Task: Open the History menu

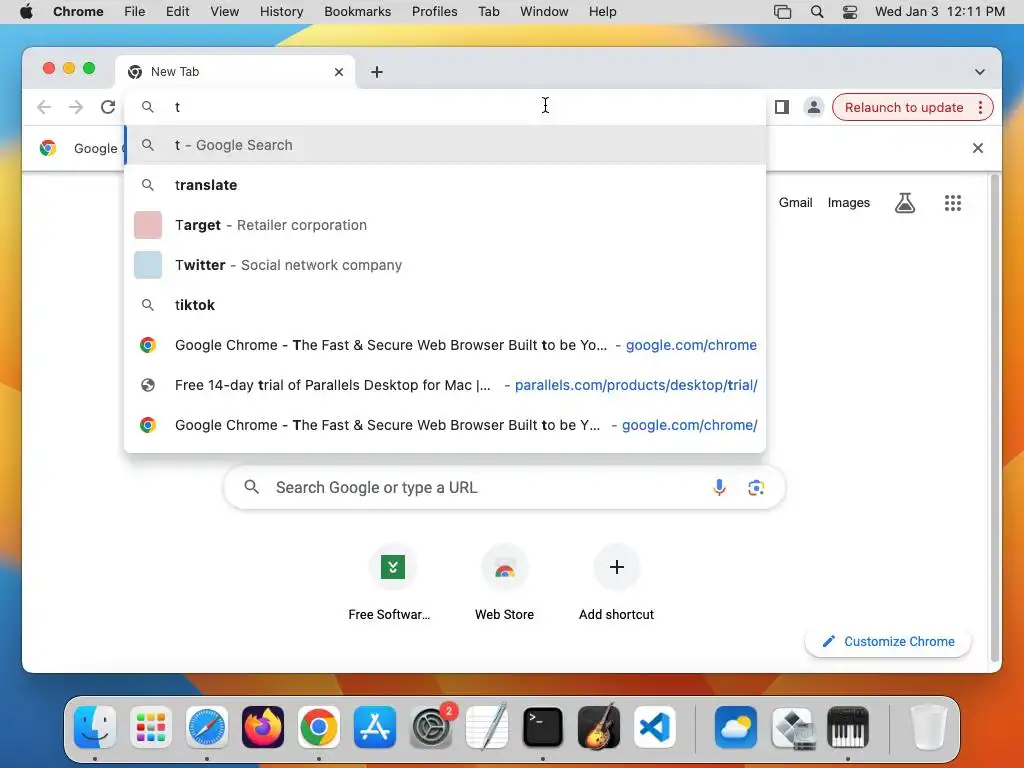Action: point(281,12)
